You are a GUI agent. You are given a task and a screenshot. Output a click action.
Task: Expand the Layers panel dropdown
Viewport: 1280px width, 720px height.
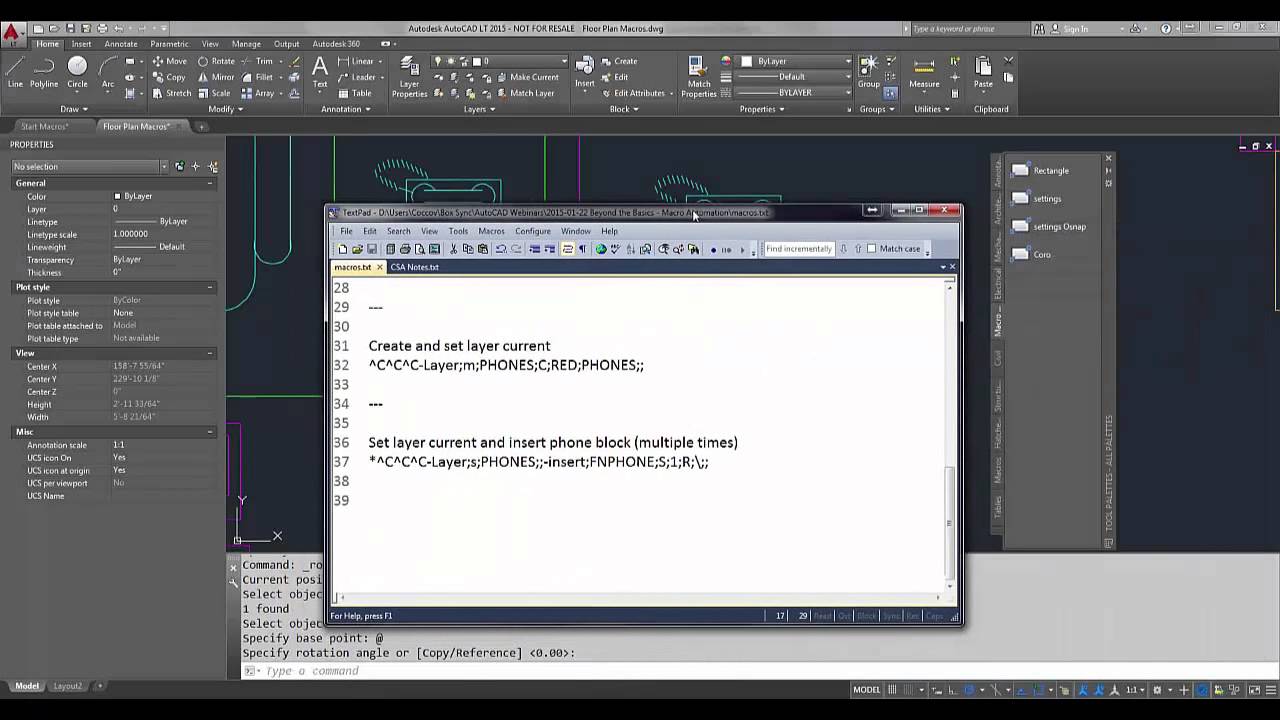pos(479,109)
